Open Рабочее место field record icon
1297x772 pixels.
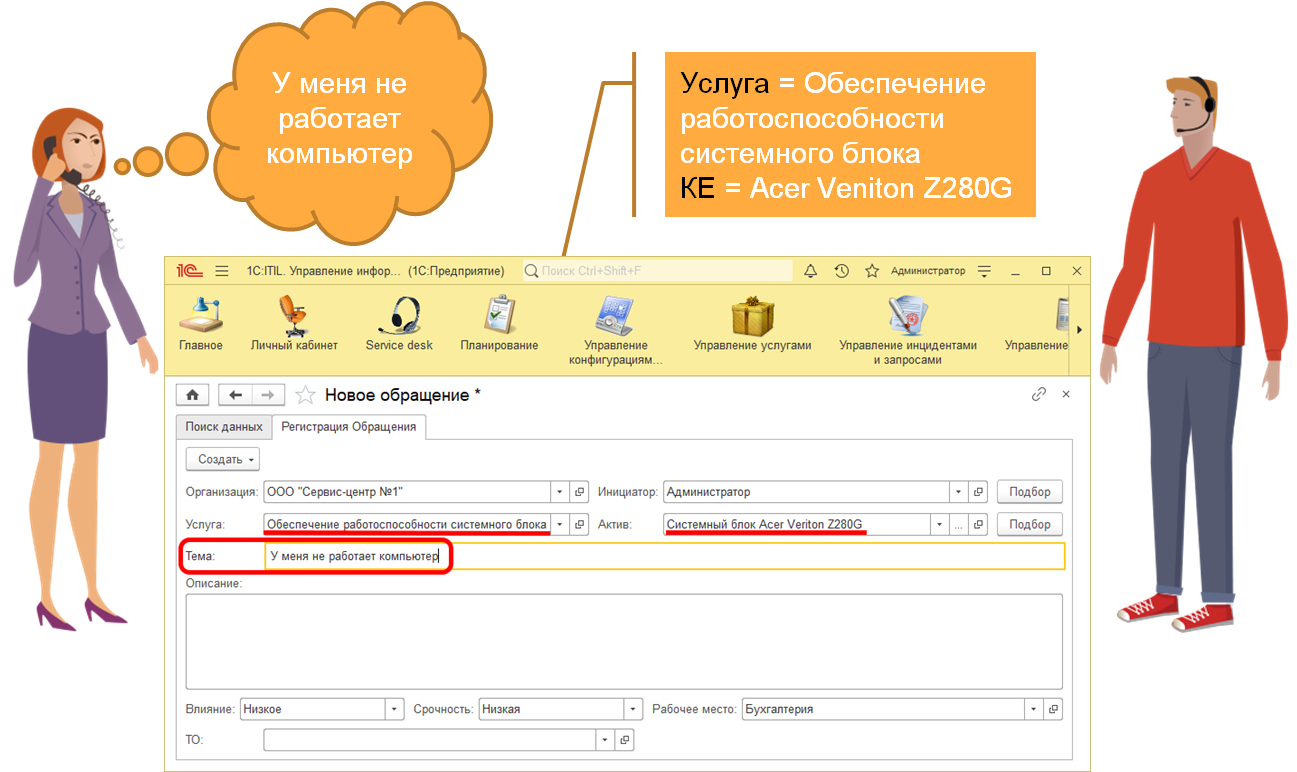click(x=1052, y=709)
